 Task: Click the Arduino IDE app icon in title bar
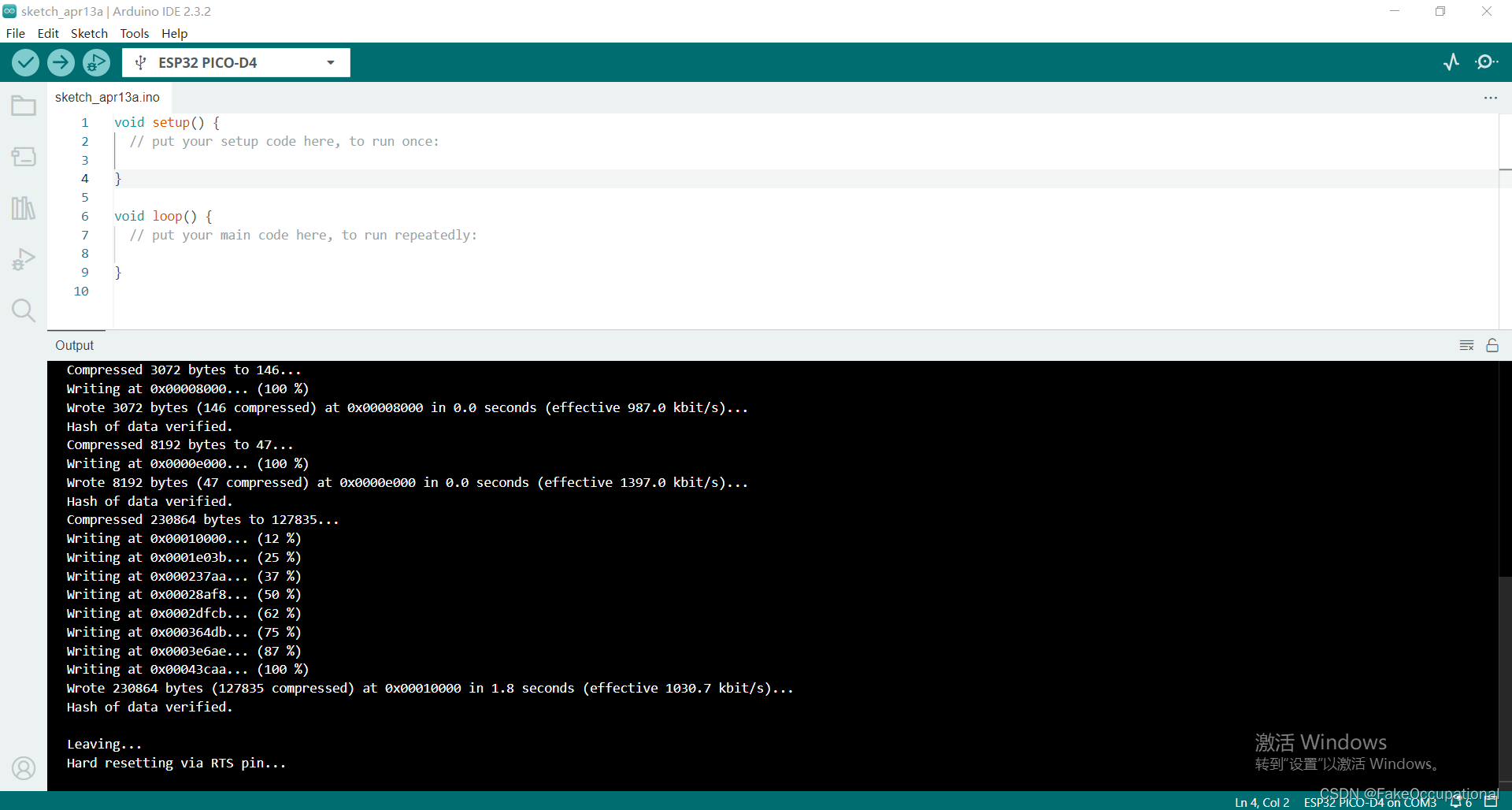[9, 11]
